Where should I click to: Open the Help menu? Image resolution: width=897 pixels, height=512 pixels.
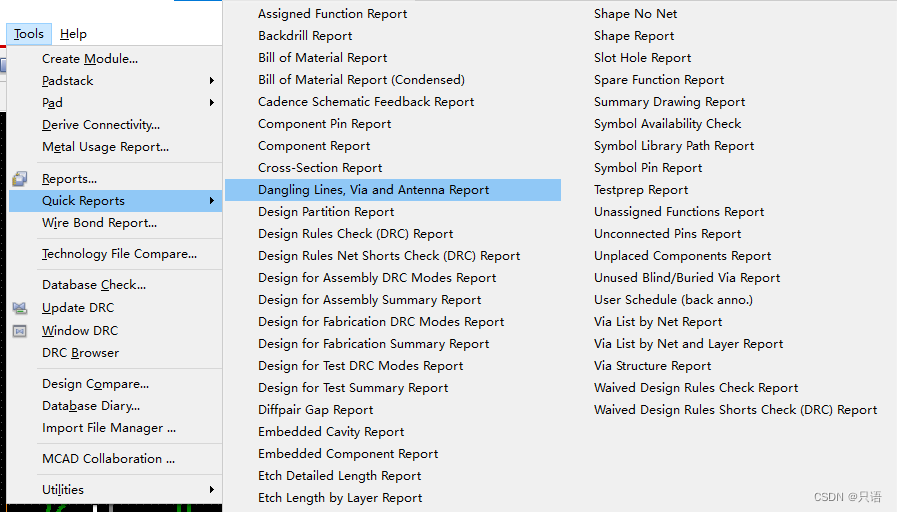[73, 34]
